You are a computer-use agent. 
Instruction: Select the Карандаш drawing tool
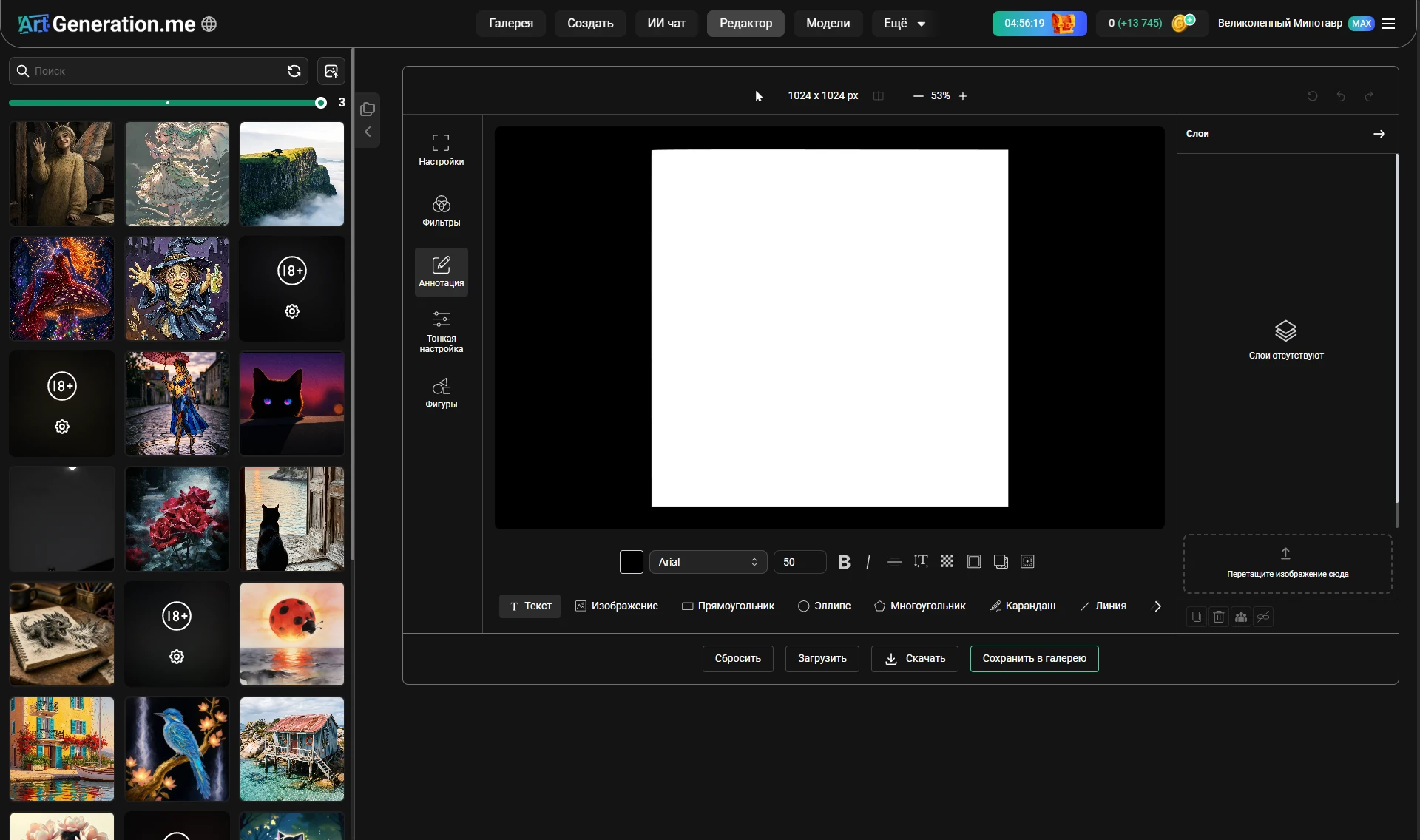(x=1023, y=606)
